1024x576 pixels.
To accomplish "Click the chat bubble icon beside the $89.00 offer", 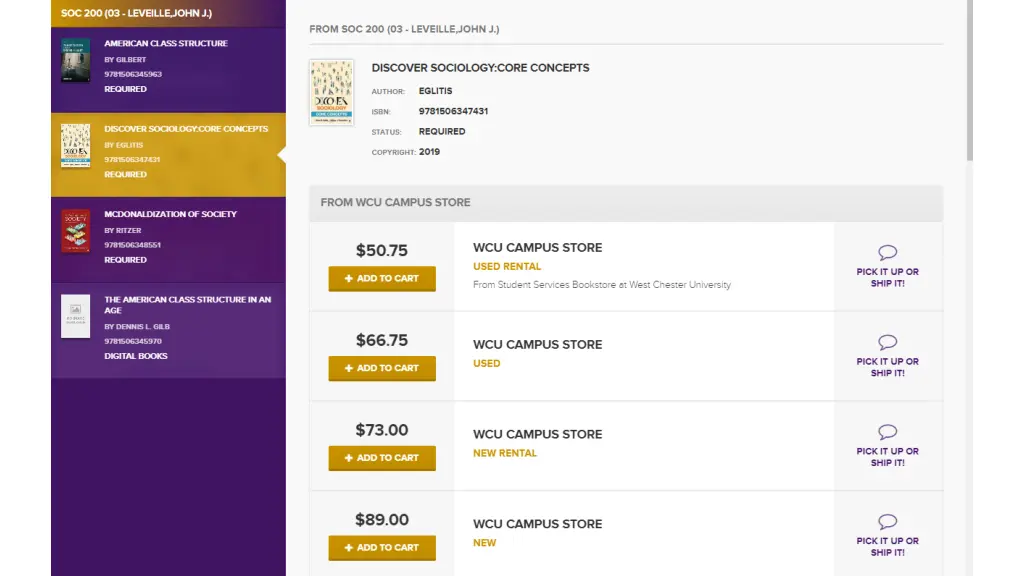I will [887, 522].
